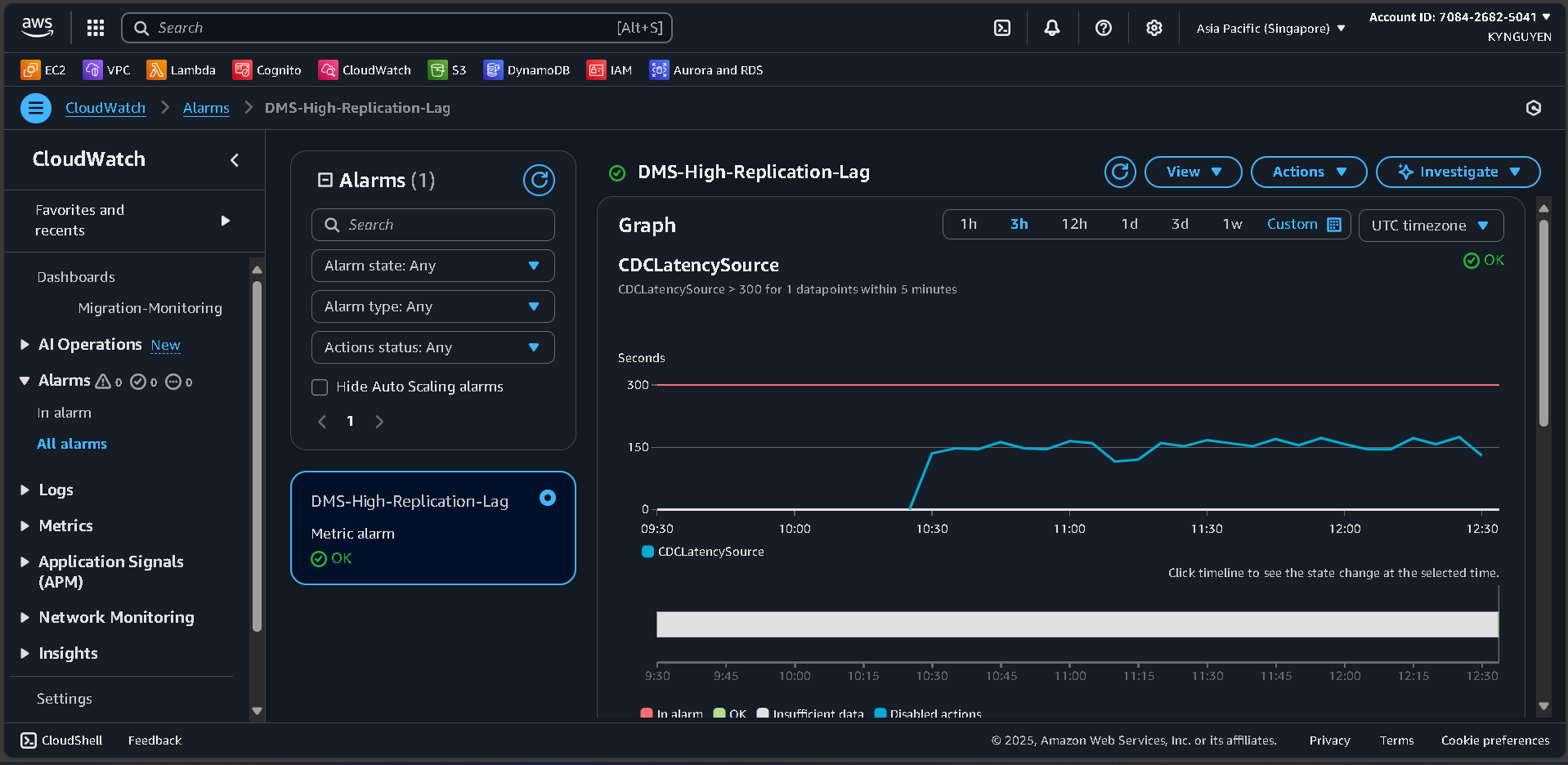Select the CDCLatencySource legend color square

click(647, 552)
